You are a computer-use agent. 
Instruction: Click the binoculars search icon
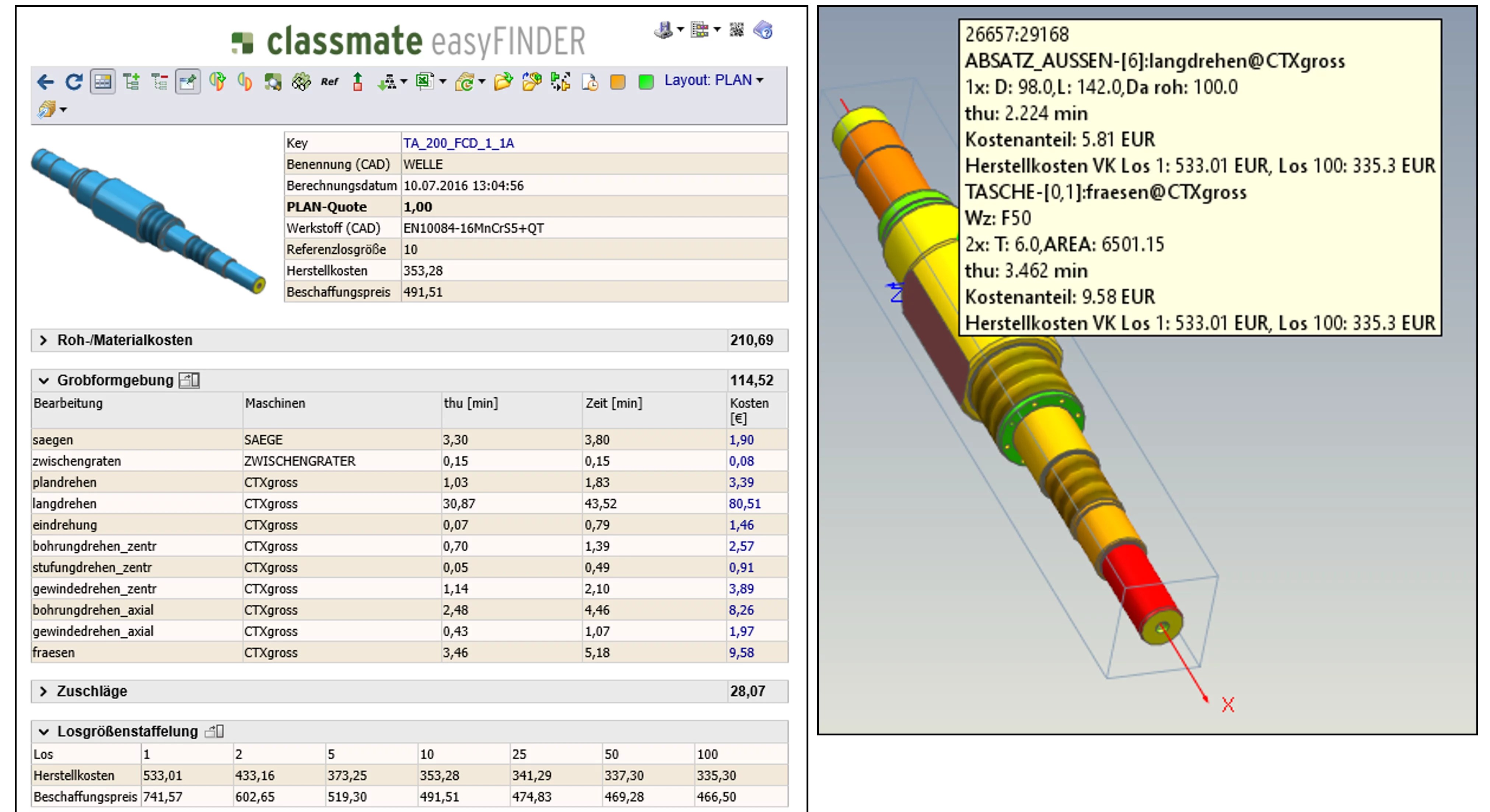(x=301, y=81)
